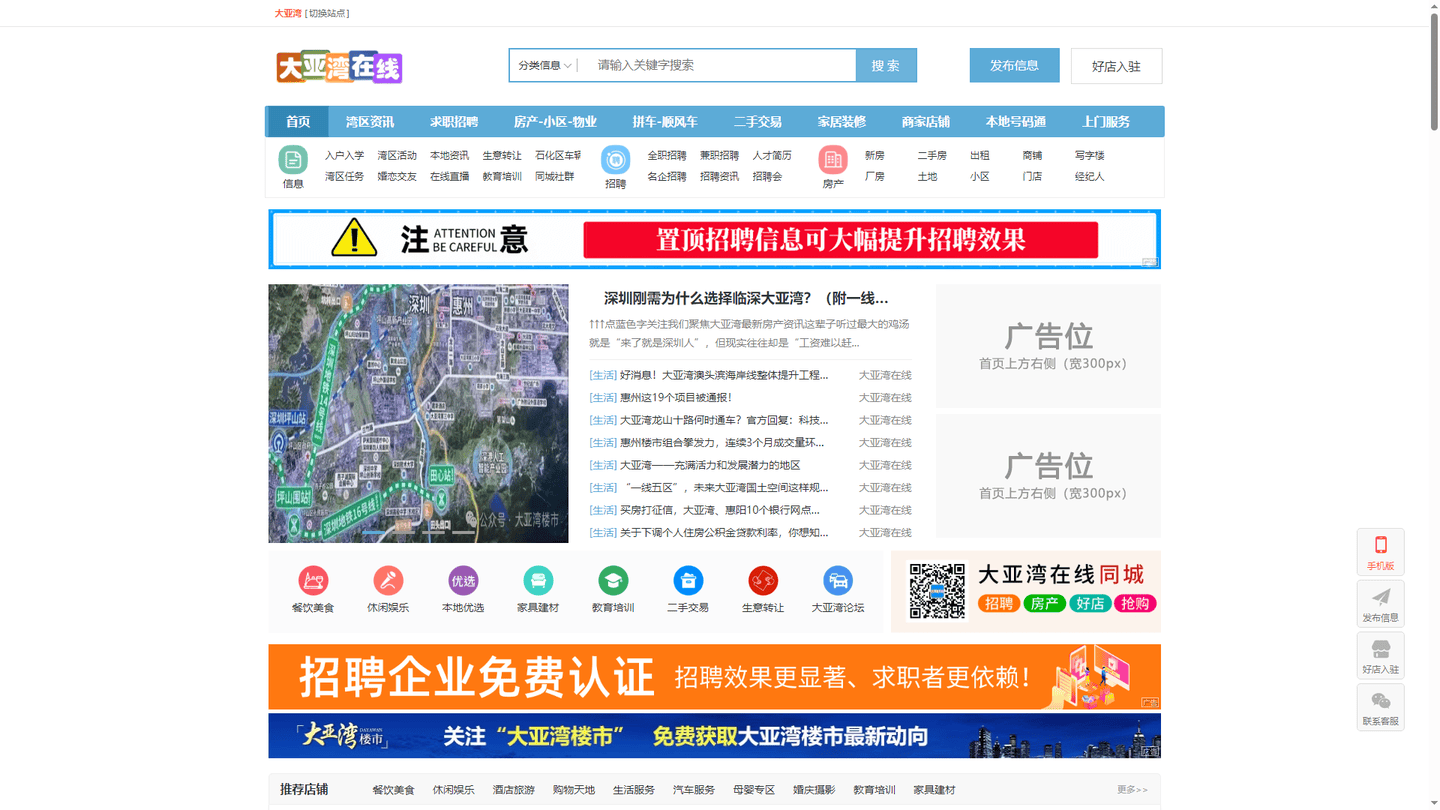1440x810 pixels.
Task: Click the 好店入驻 shop sidebar icon
Action: 1380,656
